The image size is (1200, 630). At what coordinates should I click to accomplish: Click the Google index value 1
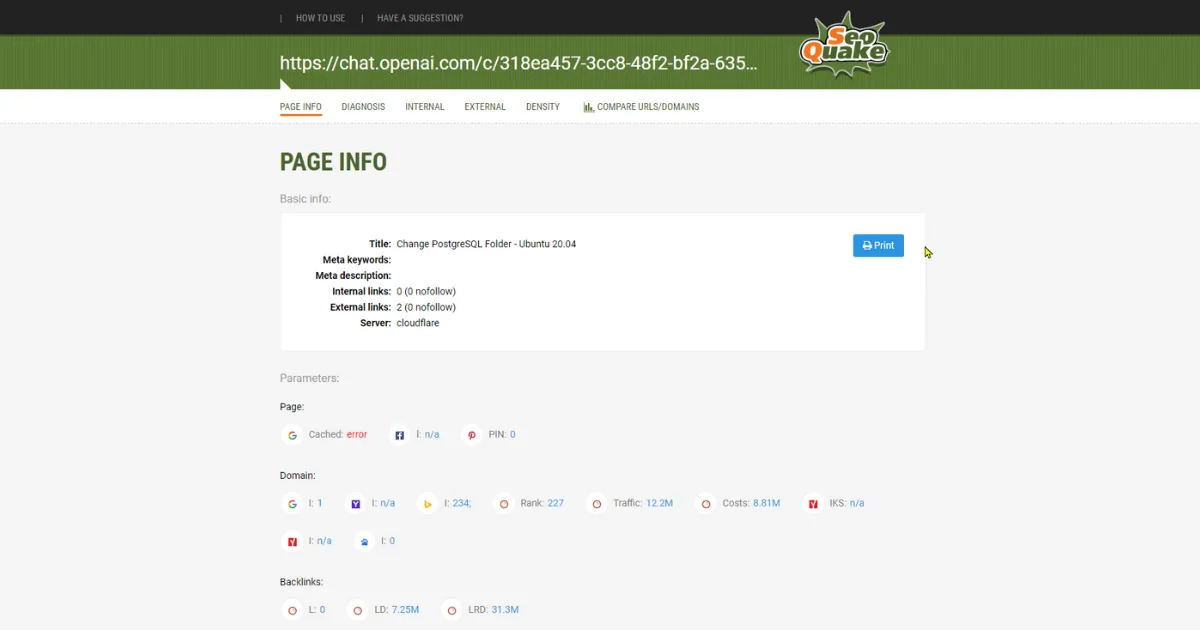click(x=320, y=504)
